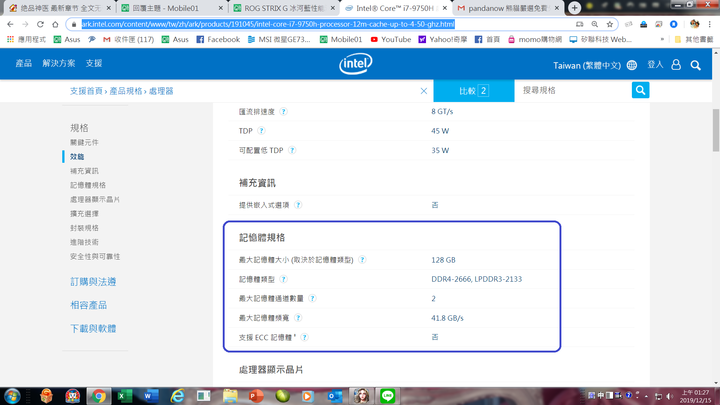Jump to 安全性與可靠性 section
Screen dimensions: 720x405
coord(95,256)
